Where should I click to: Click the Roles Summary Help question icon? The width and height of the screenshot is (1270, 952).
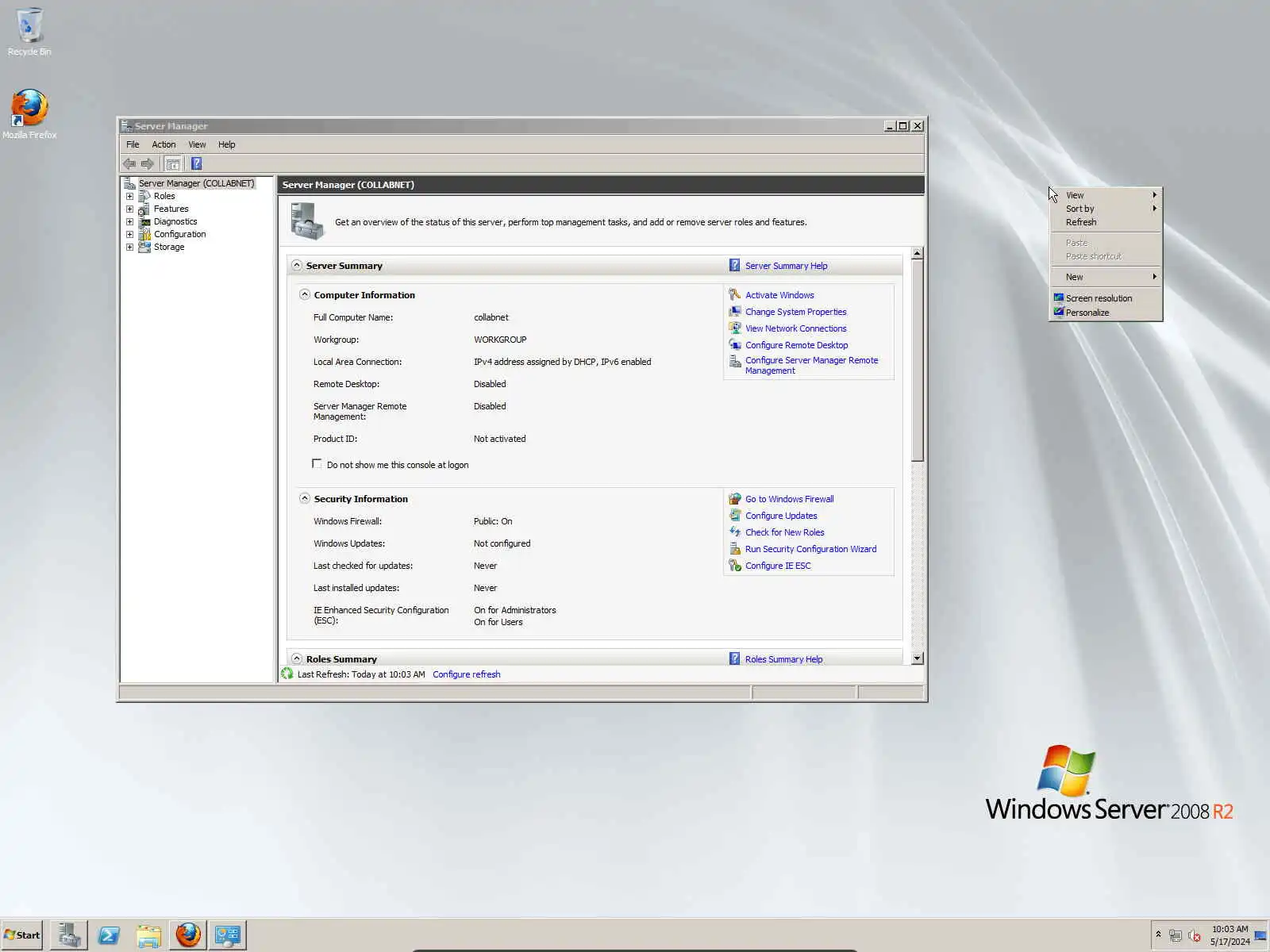click(735, 659)
